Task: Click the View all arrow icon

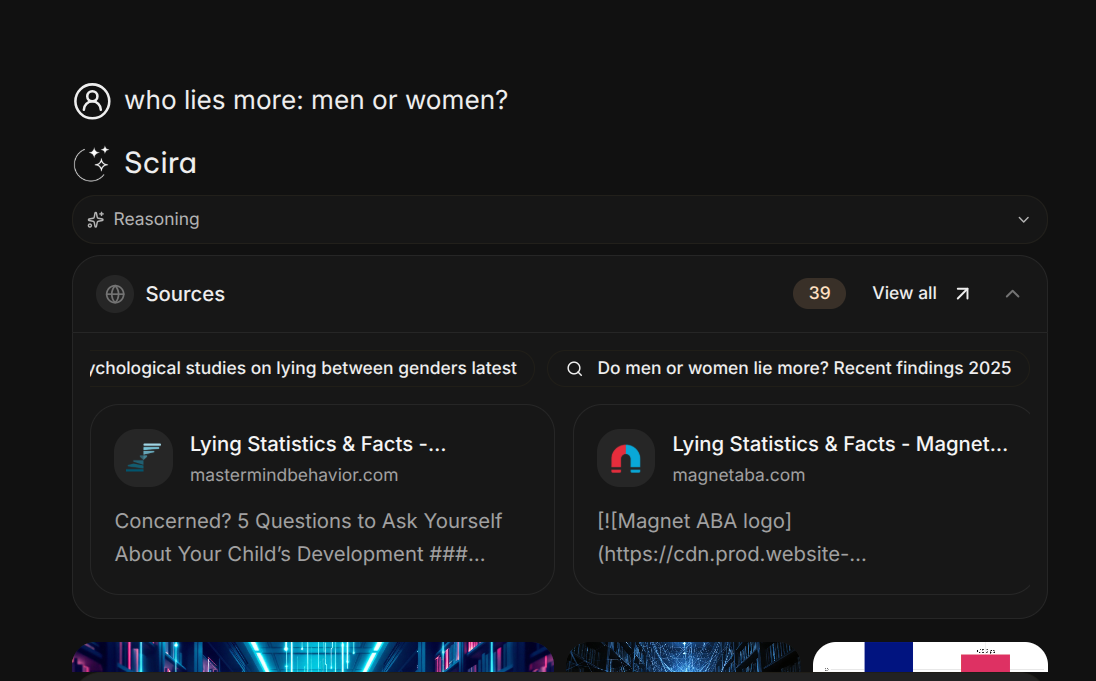Action: pos(962,294)
